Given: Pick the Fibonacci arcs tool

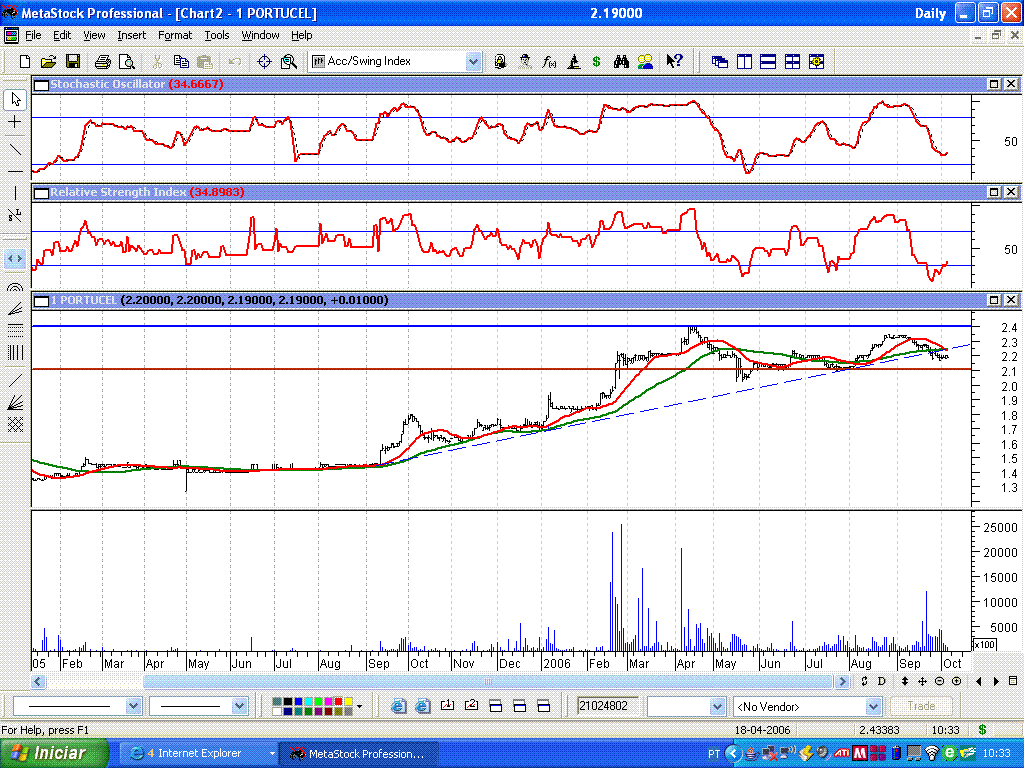Looking at the screenshot, I should pos(15,286).
